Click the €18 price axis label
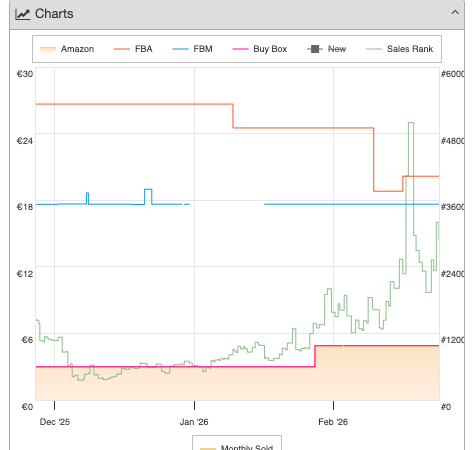 click(x=25, y=207)
